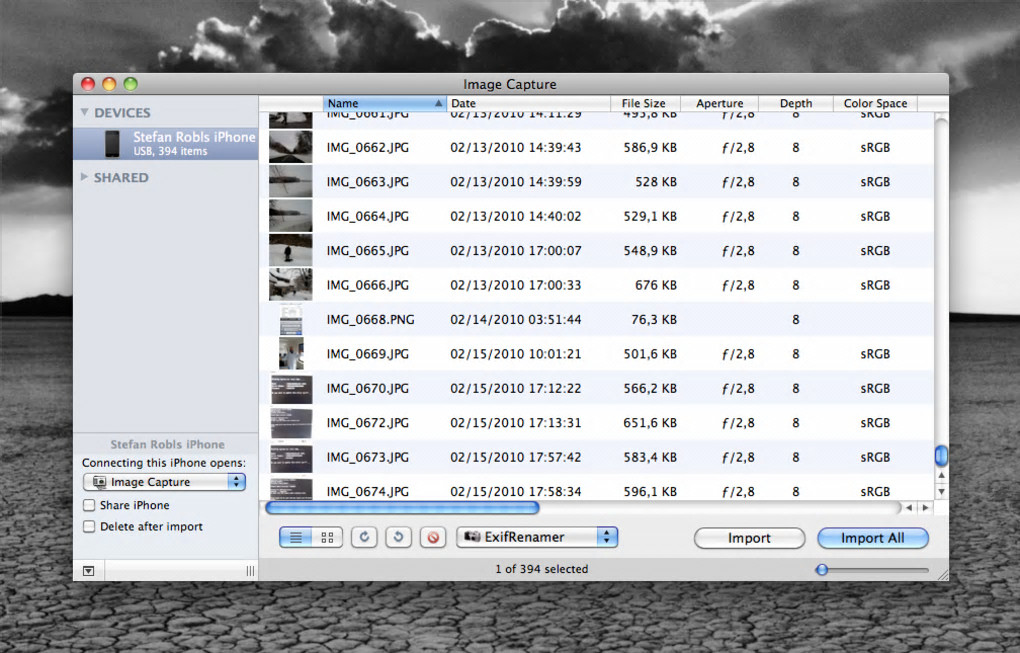Click the horizontal scrollbar thumb
Image resolution: width=1020 pixels, height=653 pixels.
(402, 507)
